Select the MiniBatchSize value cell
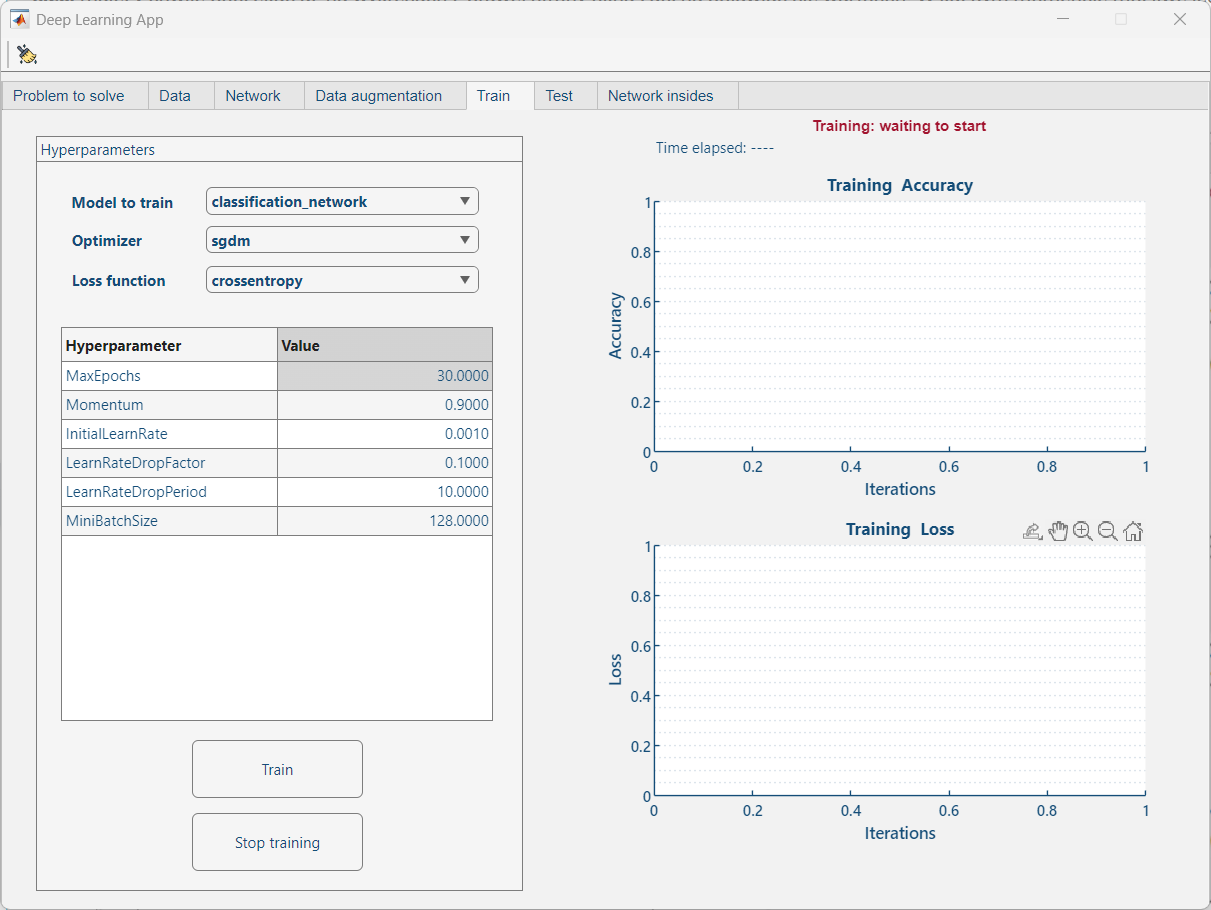 point(384,522)
